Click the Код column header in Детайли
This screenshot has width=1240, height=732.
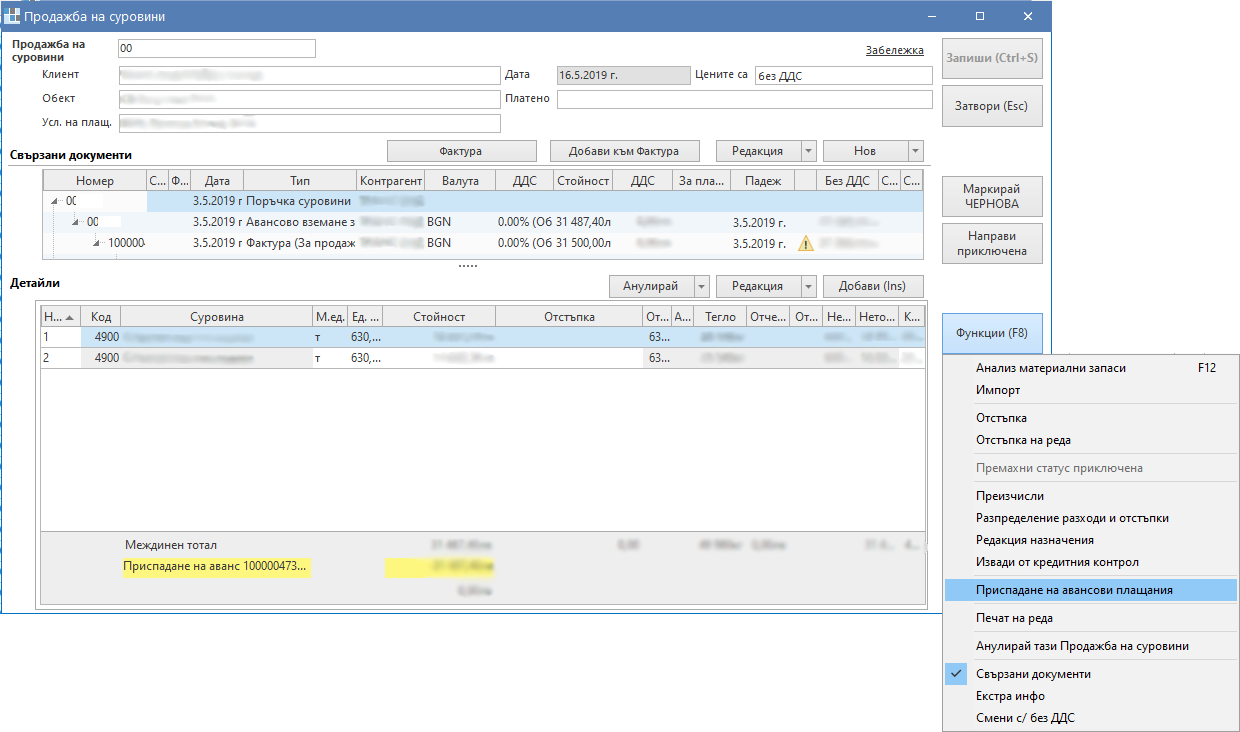click(101, 317)
